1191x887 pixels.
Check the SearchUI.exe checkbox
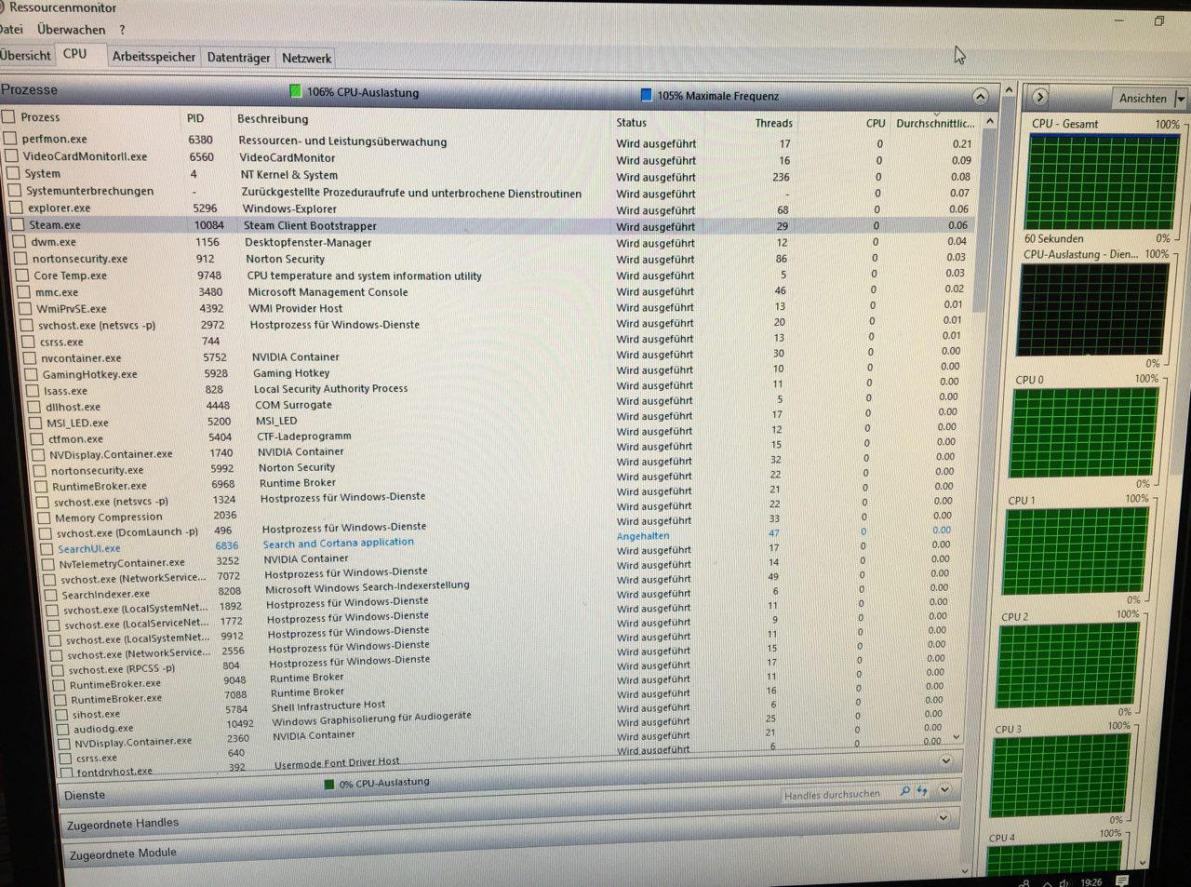pos(46,548)
